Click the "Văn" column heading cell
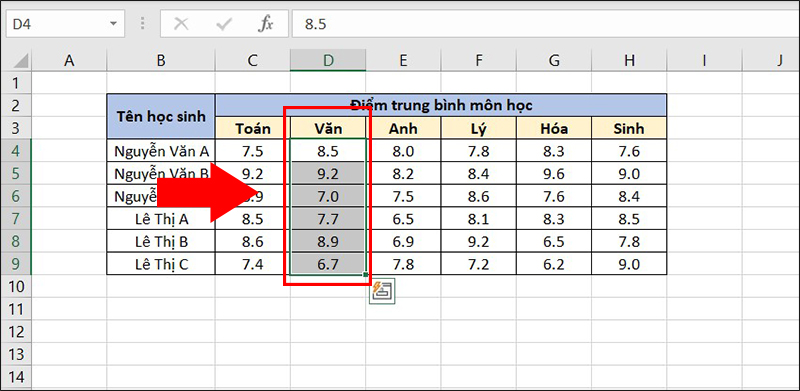This screenshot has height=391, width=800. click(328, 128)
